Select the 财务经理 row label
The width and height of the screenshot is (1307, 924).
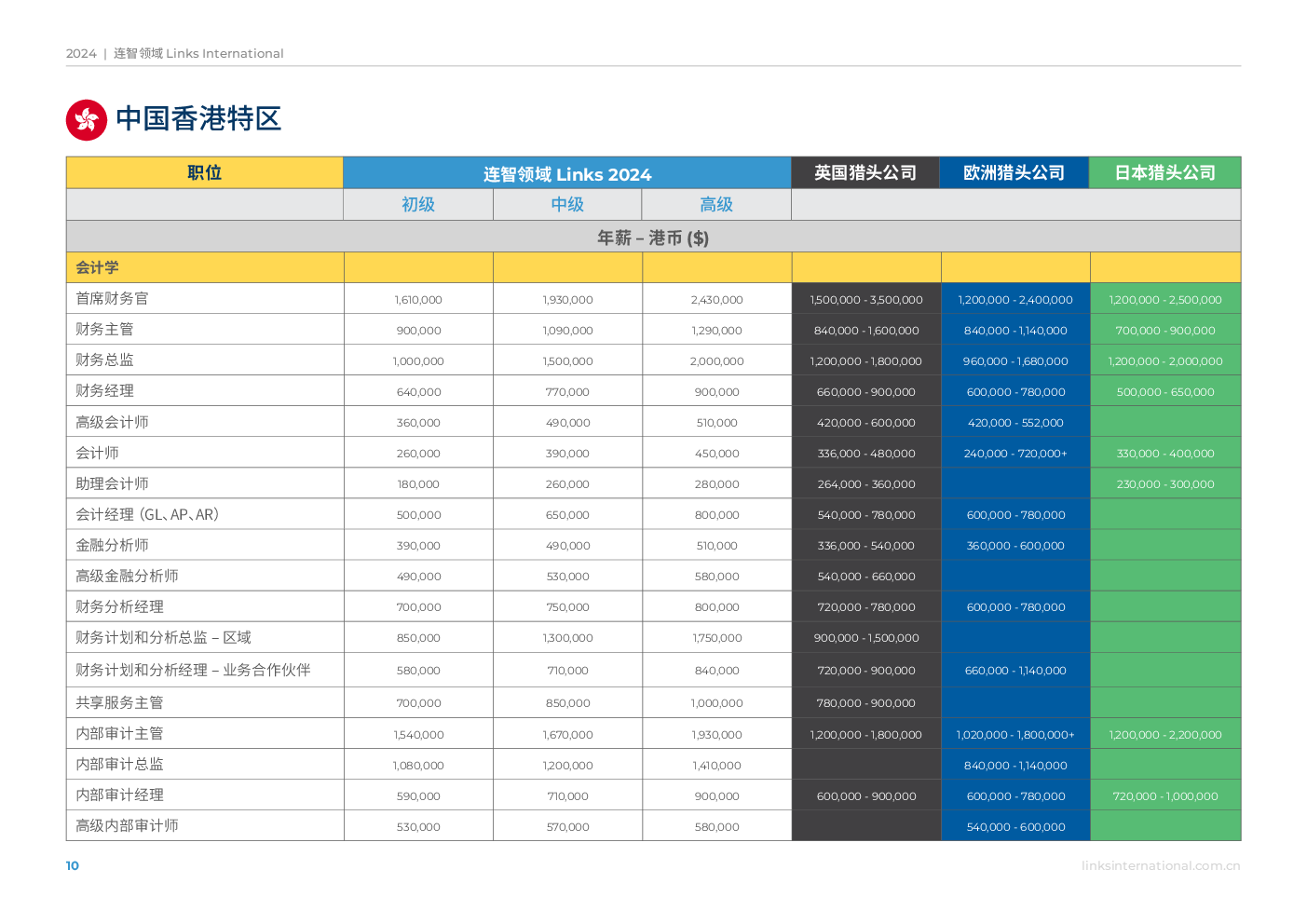click(x=104, y=390)
